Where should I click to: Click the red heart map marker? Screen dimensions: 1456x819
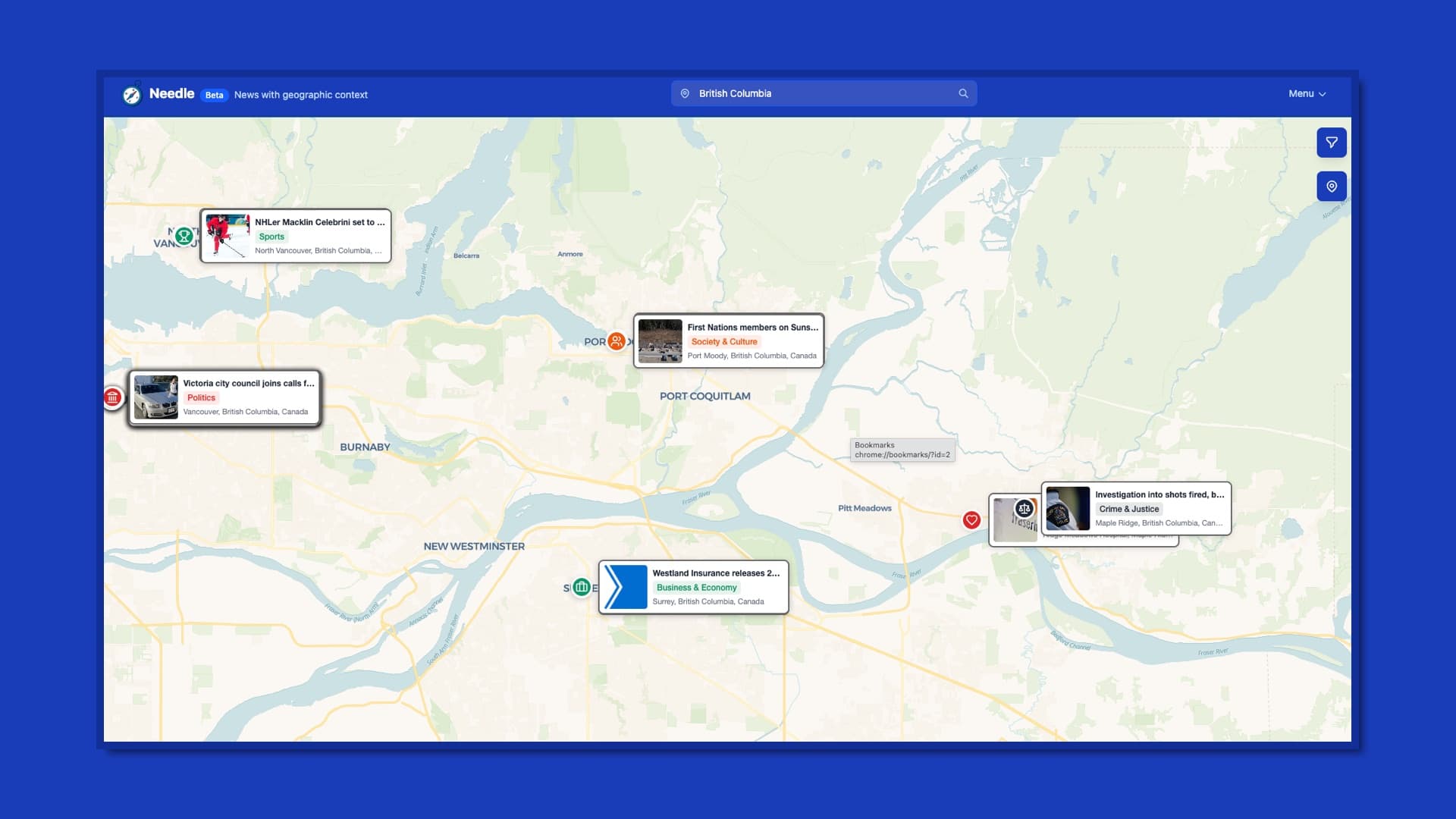point(971,520)
